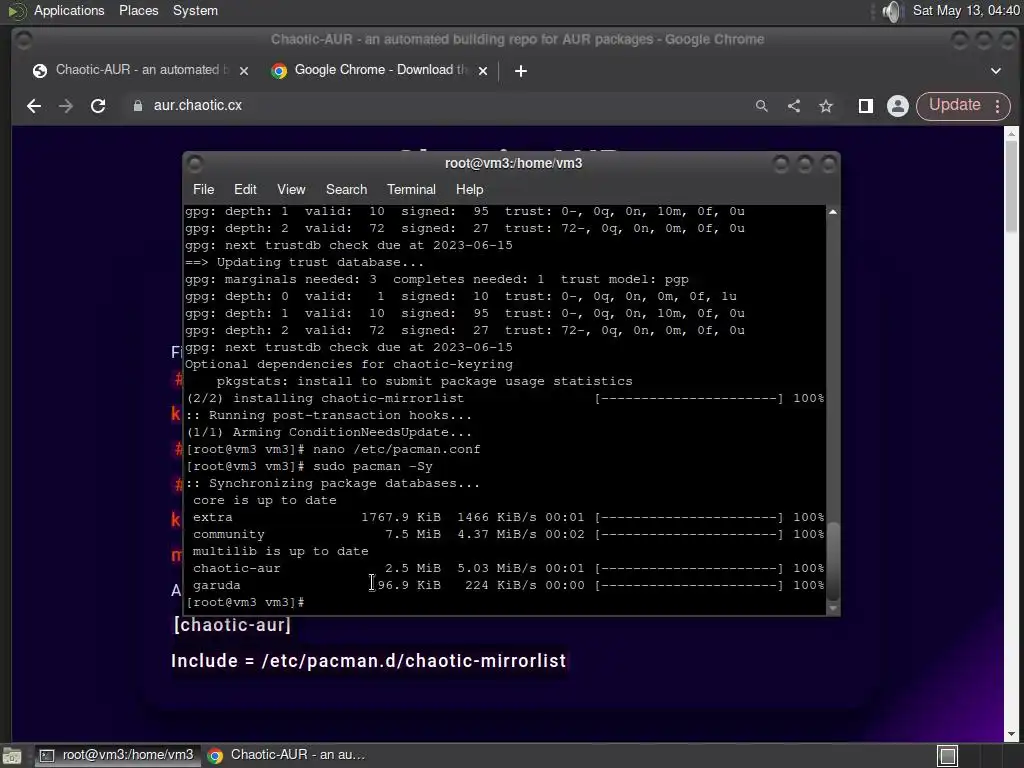Click the show desktop icon in taskbar

[12, 756]
